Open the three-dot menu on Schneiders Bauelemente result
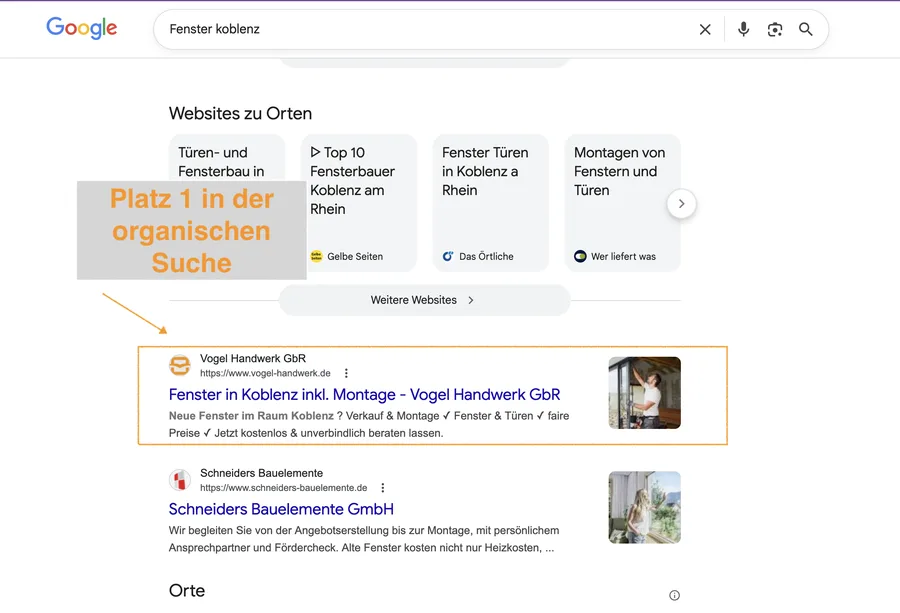The height and width of the screenshot is (613, 900). pos(382,487)
